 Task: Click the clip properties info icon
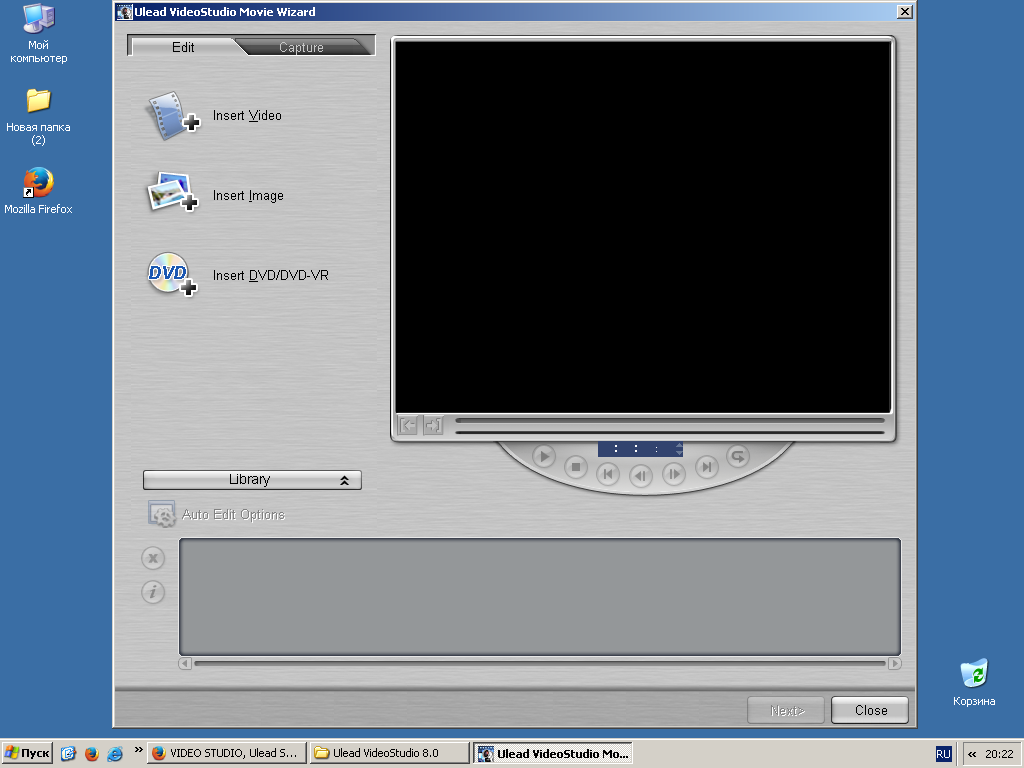coord(153,593)
